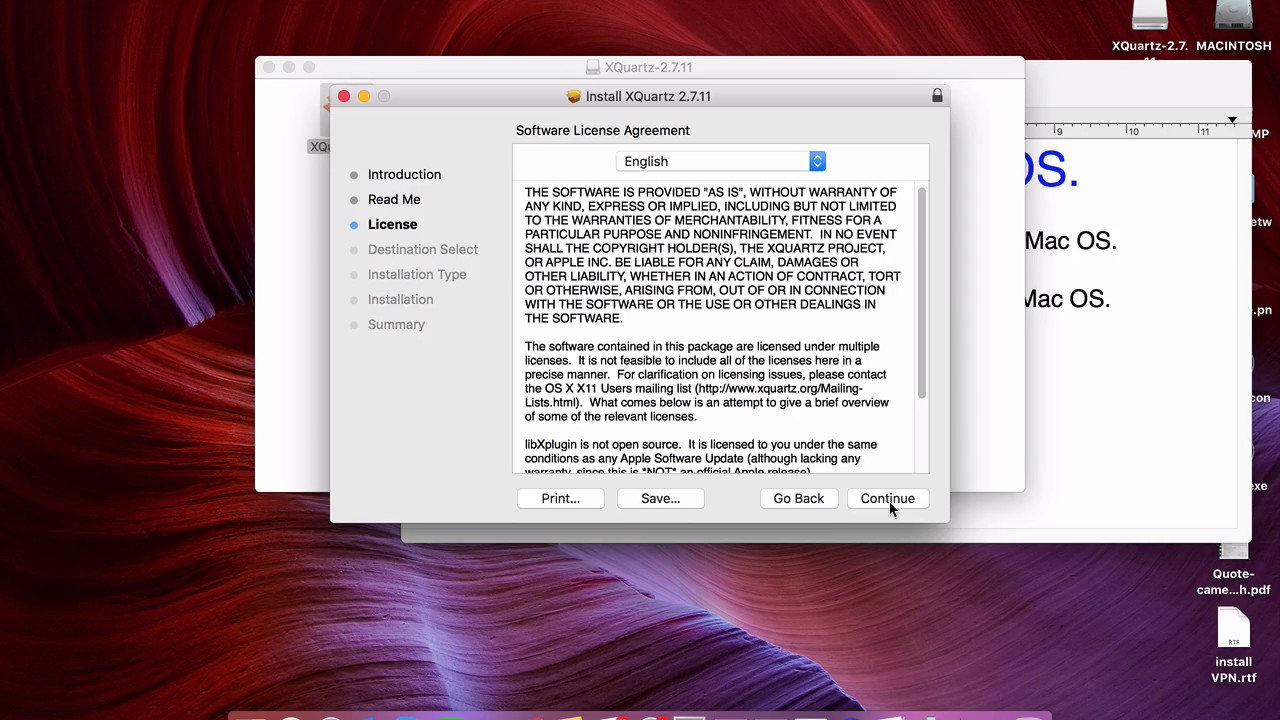Click the disk icon in XQuartz-2.7.11 title bar
1280x720 pixels.
593,67
